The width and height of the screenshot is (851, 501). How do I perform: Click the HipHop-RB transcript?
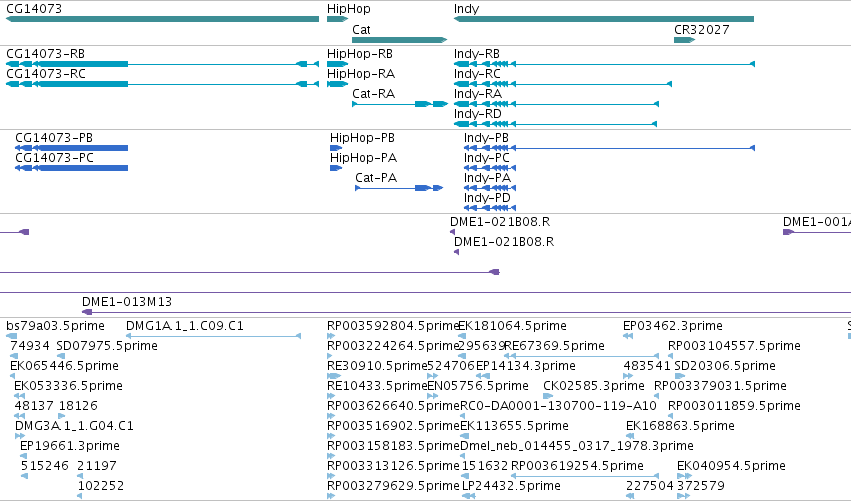pos(337,64)
